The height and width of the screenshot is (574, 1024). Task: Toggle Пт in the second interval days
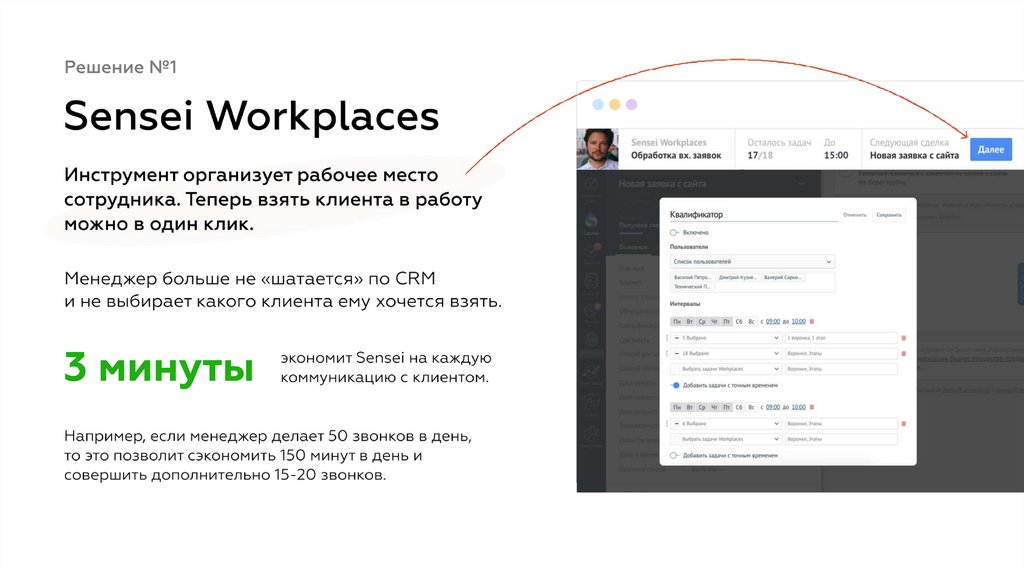[x=726, y=407]
